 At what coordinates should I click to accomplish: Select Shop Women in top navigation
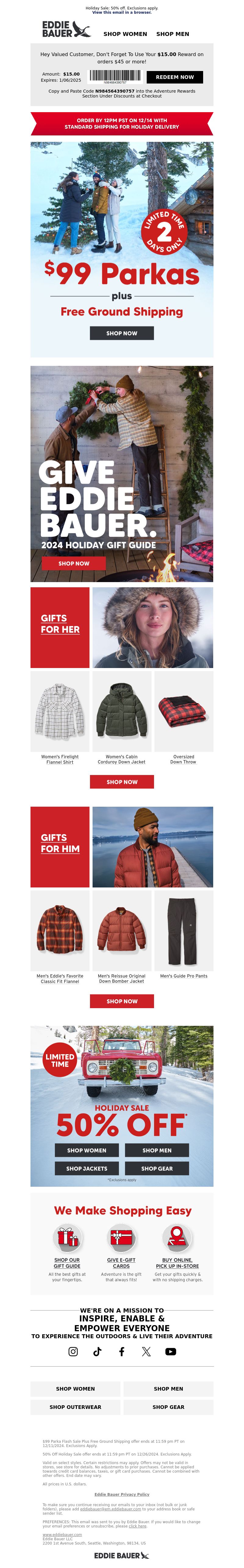125,34
